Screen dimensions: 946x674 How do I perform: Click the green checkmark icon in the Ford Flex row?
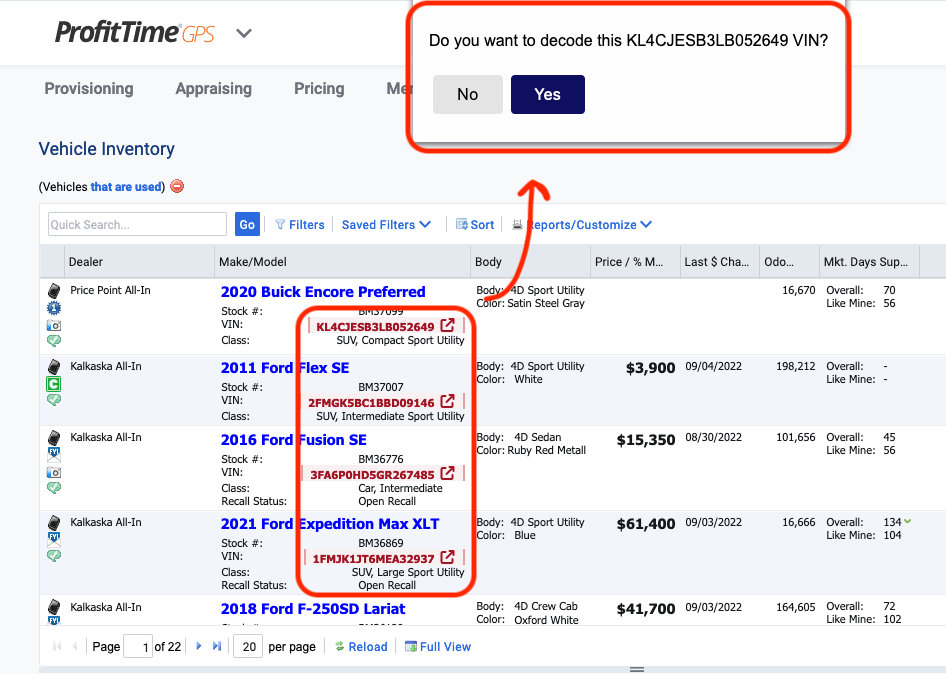54,399
